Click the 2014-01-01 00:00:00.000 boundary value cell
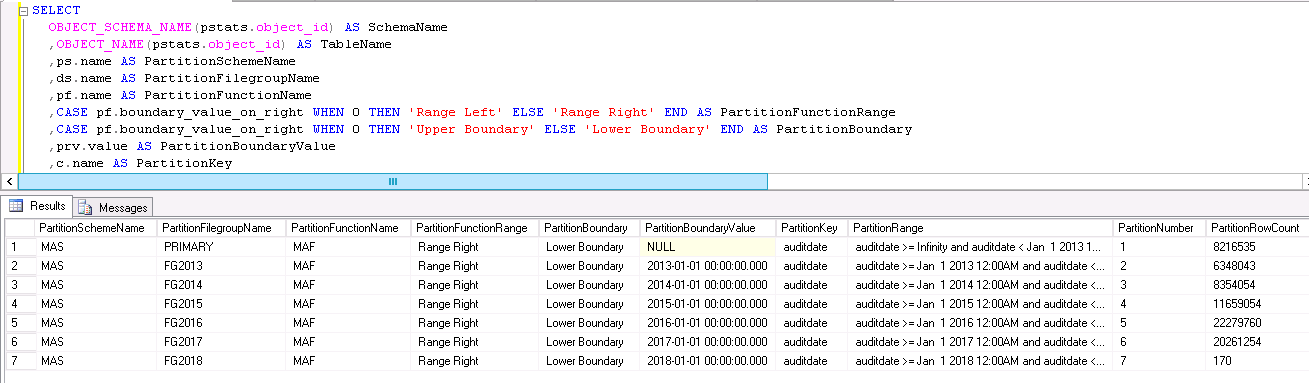Screen dimensions: 1309x383 708,284
